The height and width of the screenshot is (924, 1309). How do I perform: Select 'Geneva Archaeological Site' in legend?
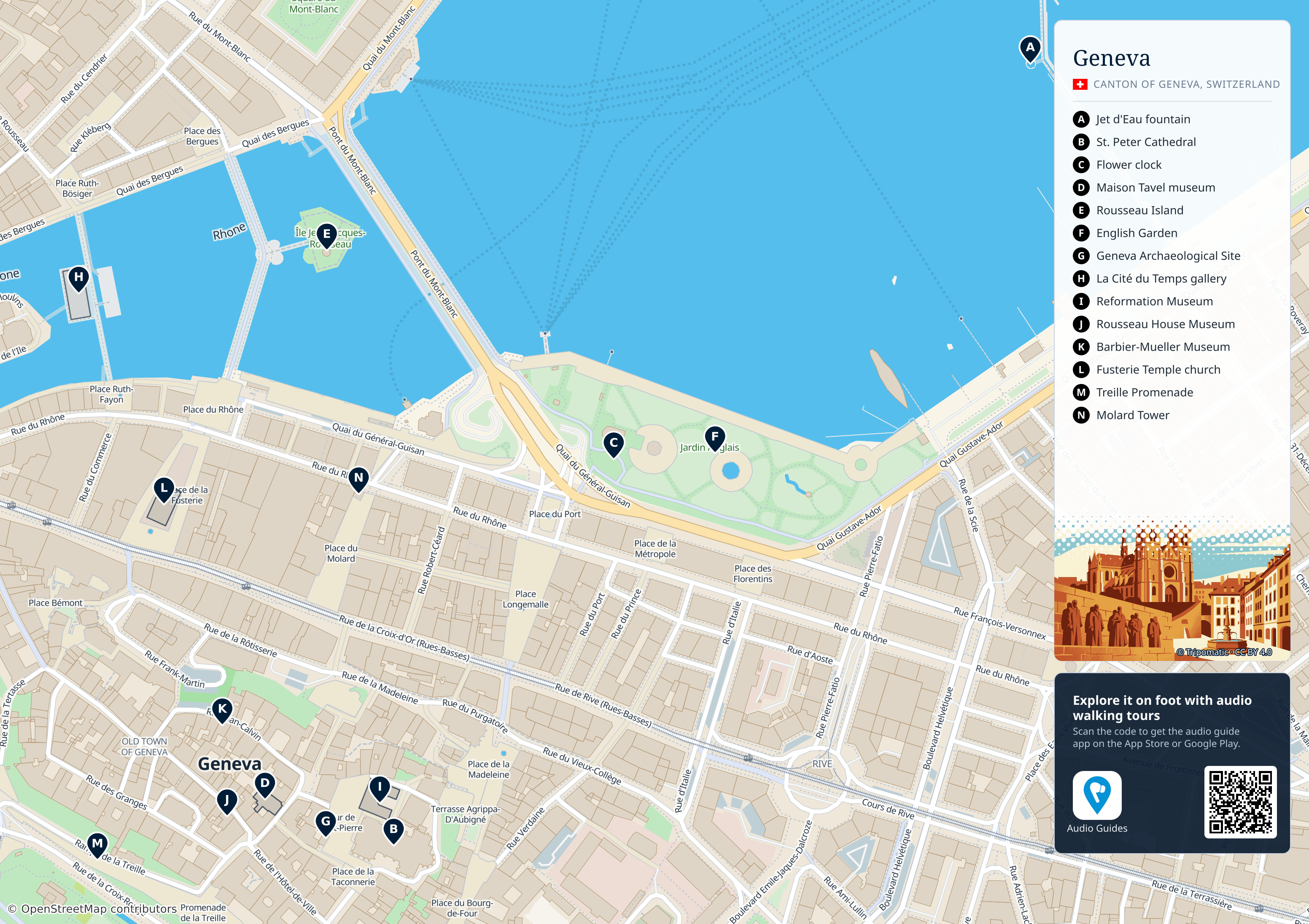click(x=1168, y=256)
